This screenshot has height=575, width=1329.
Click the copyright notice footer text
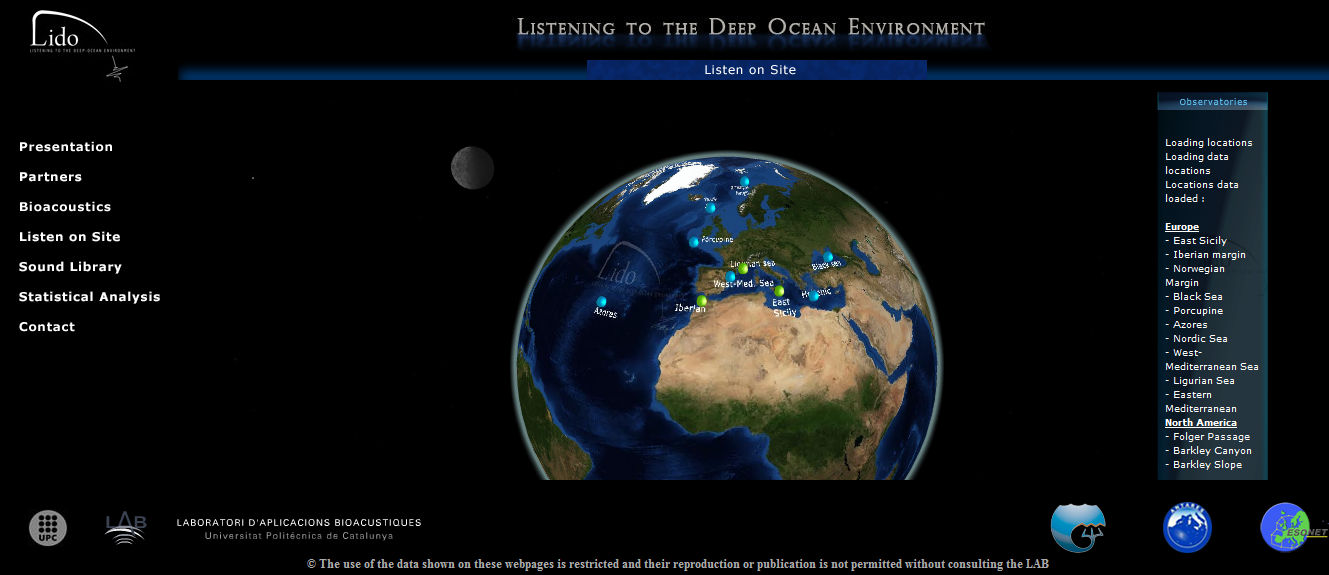click(677, 564)
